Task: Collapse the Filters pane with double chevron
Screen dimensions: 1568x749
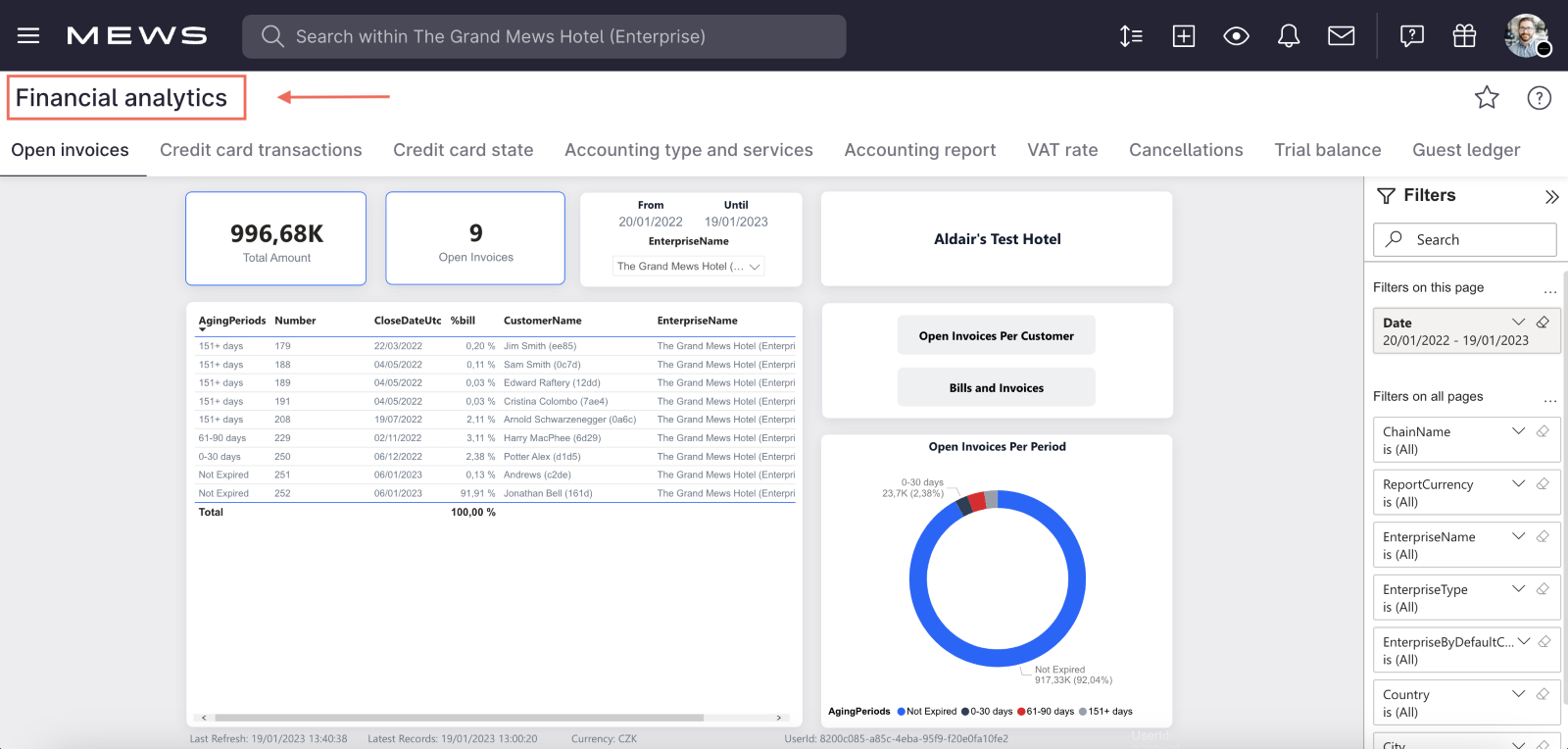Action: coord(1551,197)
